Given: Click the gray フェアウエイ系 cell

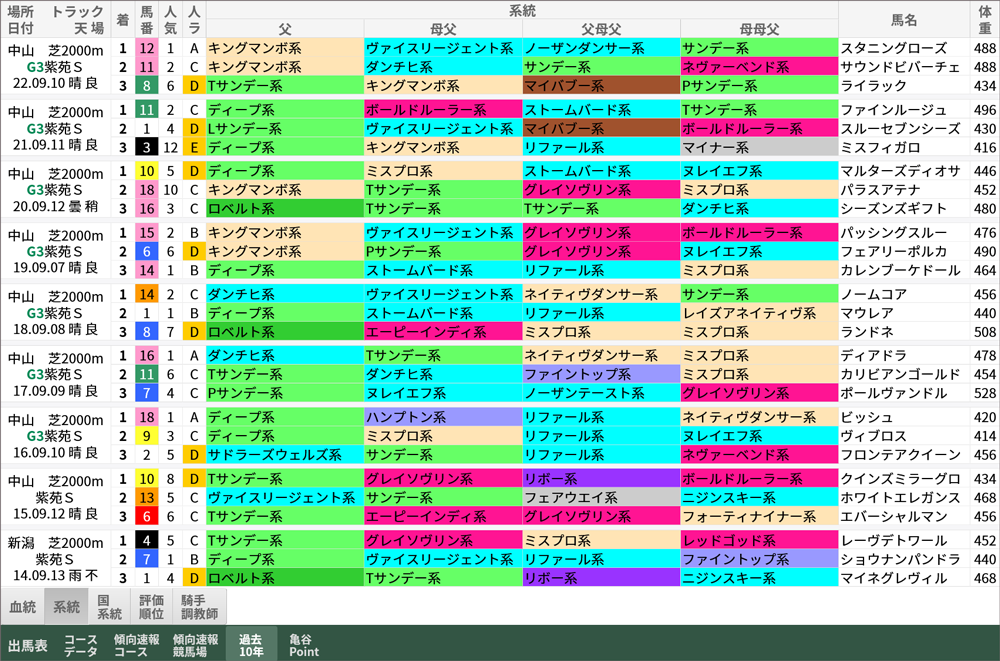Looking at the screenshot, I should [600, 498].
